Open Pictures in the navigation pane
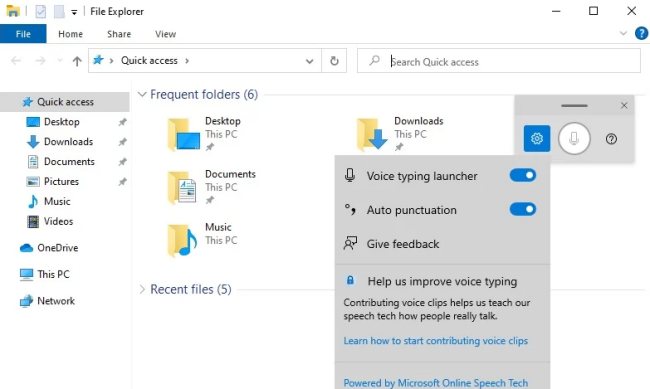This screenshot has width=650, height=389. 61,181
